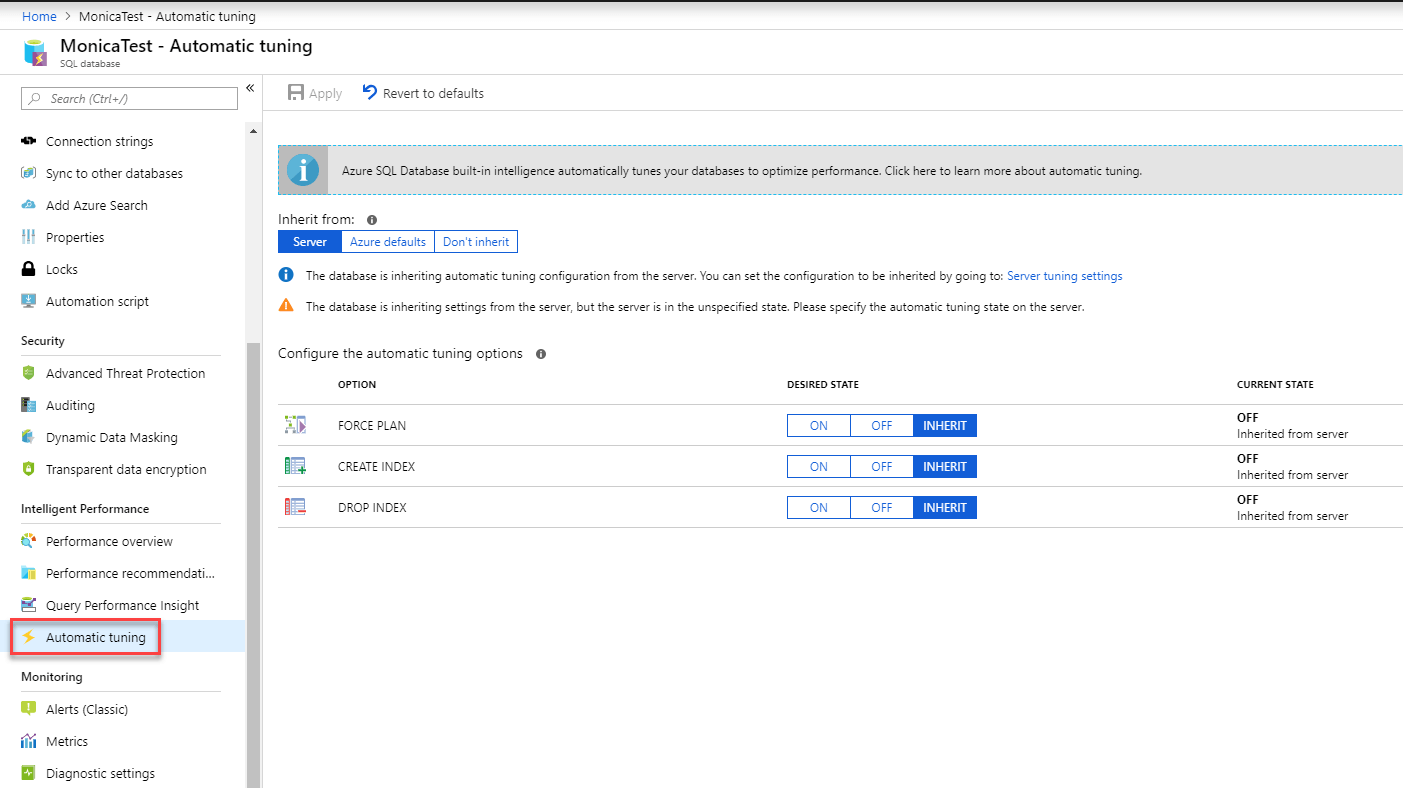The width and height of the screenshot is (1403, 788).
Task: Set FORCE PLAN desired state to INHERIT
Action: click(945, 425)
